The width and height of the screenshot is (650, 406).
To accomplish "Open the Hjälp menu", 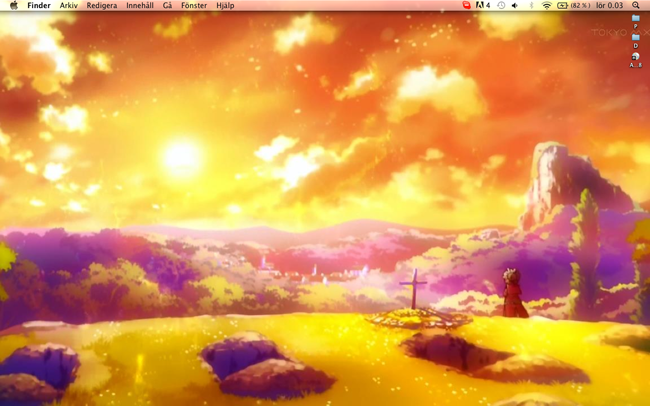I will 225,5.
